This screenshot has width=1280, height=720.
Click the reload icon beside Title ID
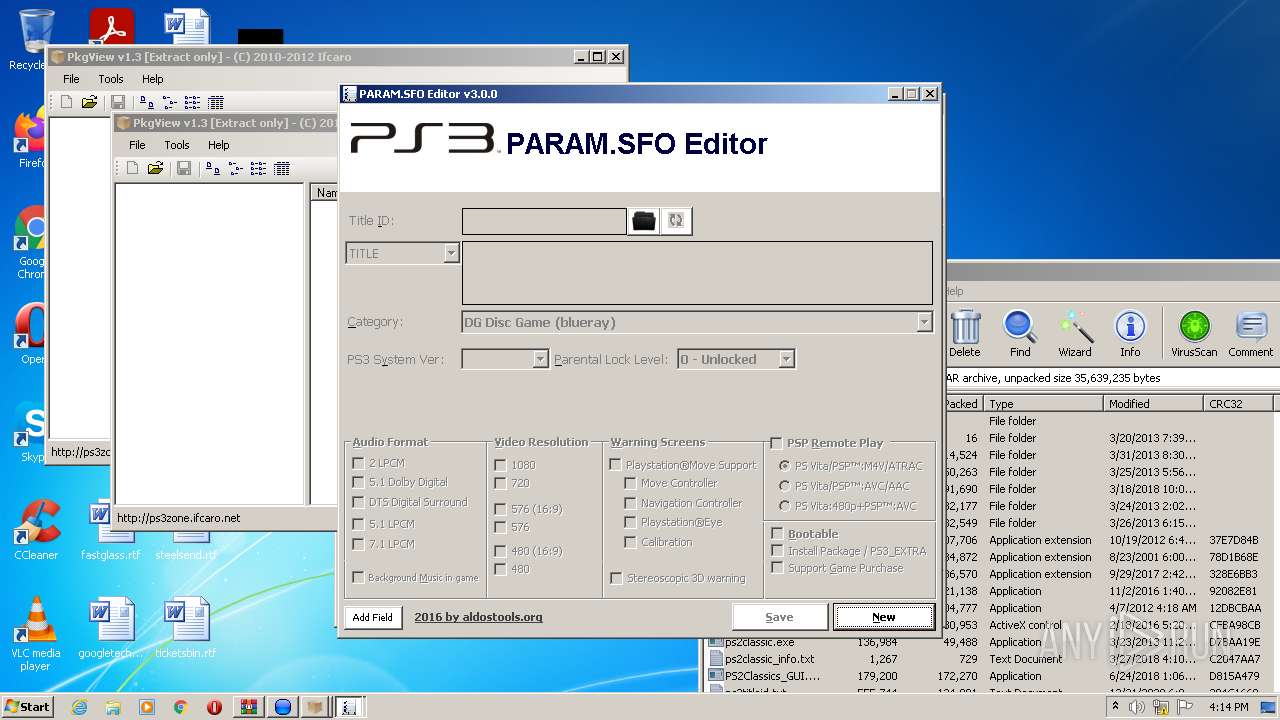coord(676,221)
